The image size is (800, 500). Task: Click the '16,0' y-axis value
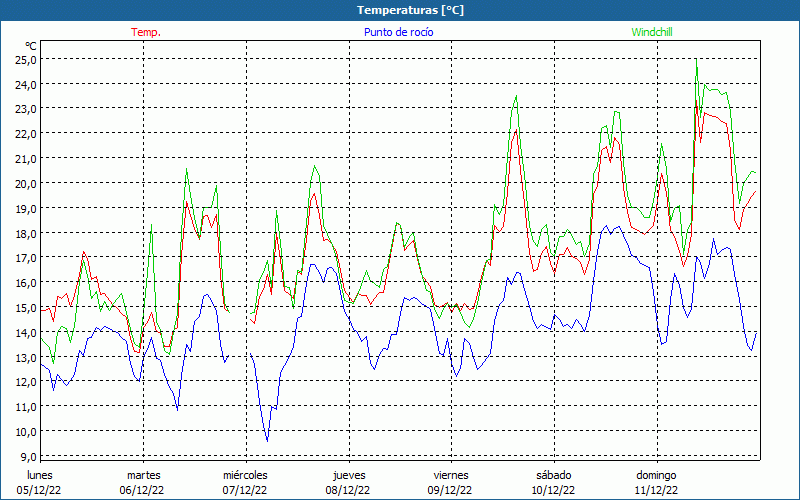click(26, 283)
